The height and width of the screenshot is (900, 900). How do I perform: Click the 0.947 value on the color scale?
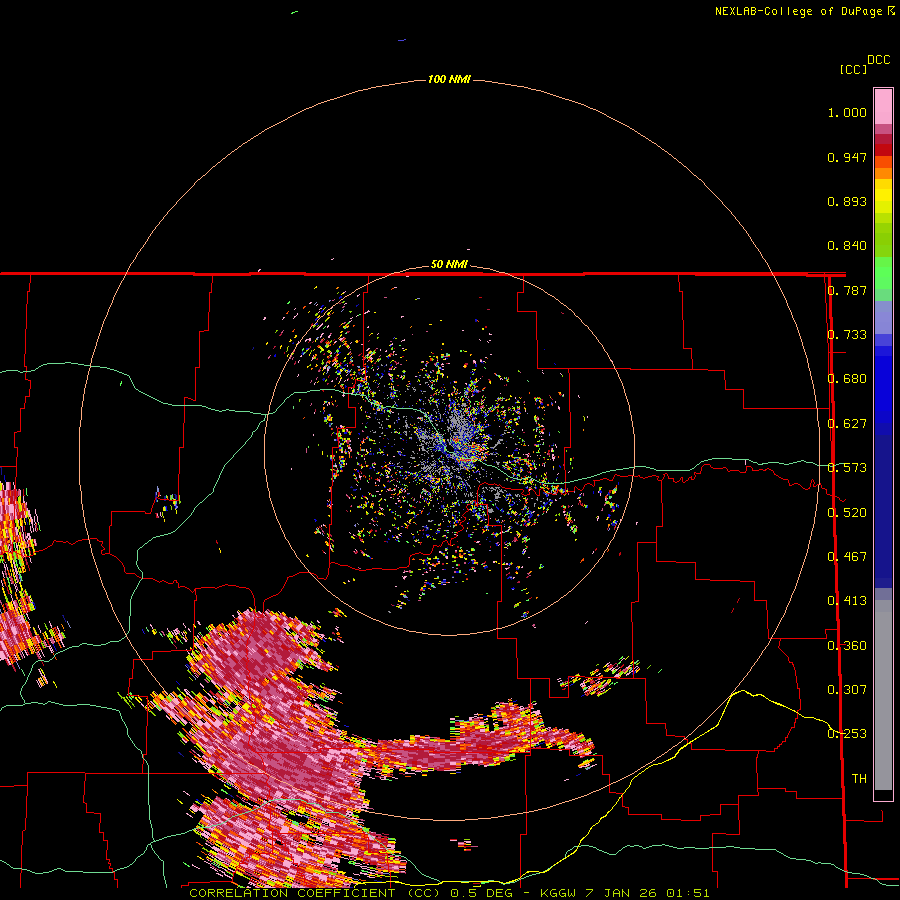pyautogui.click(x=847, y=157)
